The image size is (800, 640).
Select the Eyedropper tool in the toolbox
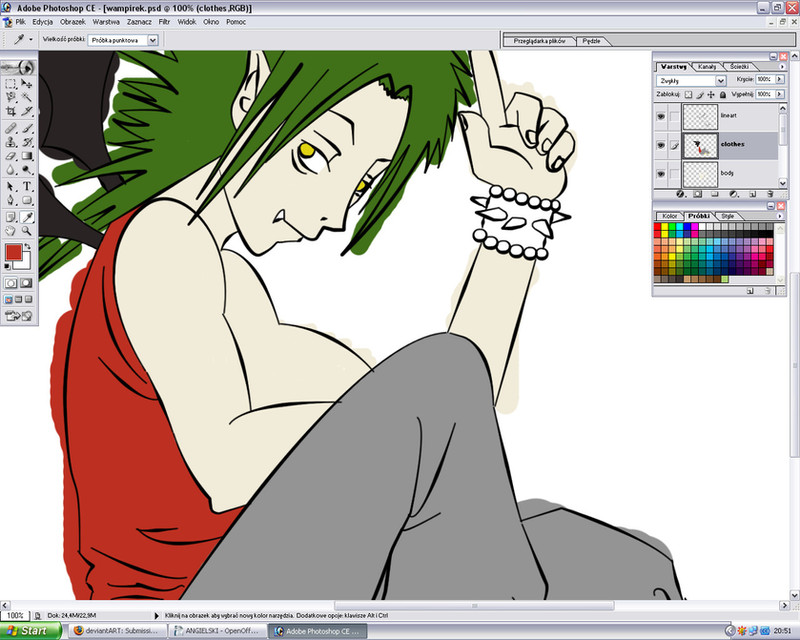27,217
